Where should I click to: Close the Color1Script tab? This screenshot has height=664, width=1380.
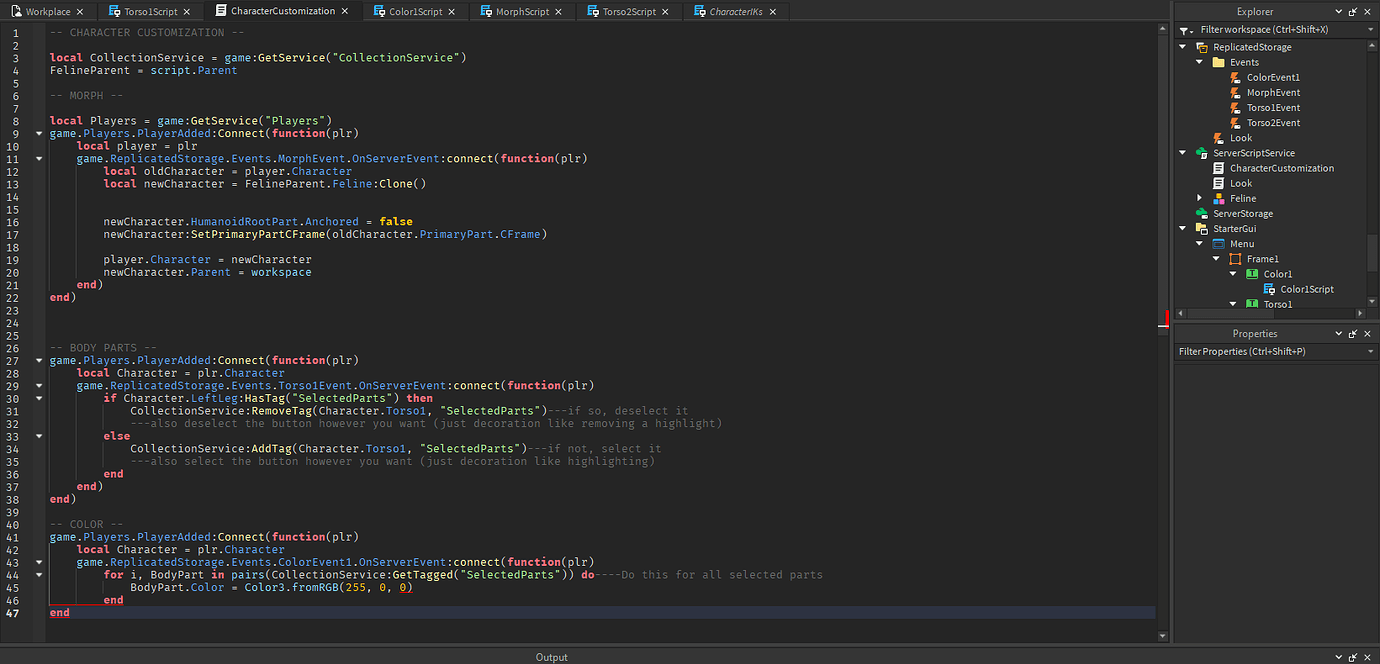tap(452, 11)
